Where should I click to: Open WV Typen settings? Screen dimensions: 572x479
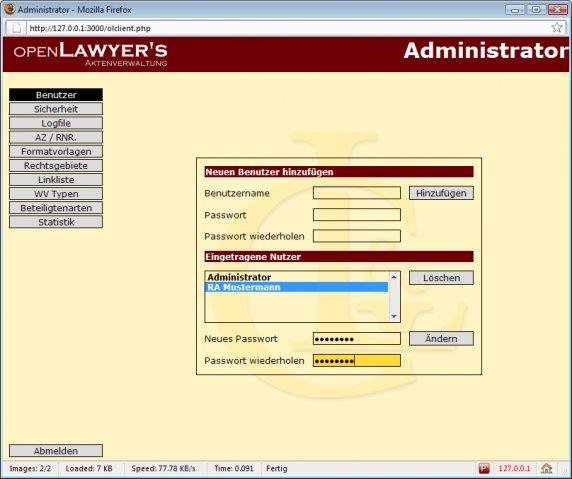(x=56, y=194)
